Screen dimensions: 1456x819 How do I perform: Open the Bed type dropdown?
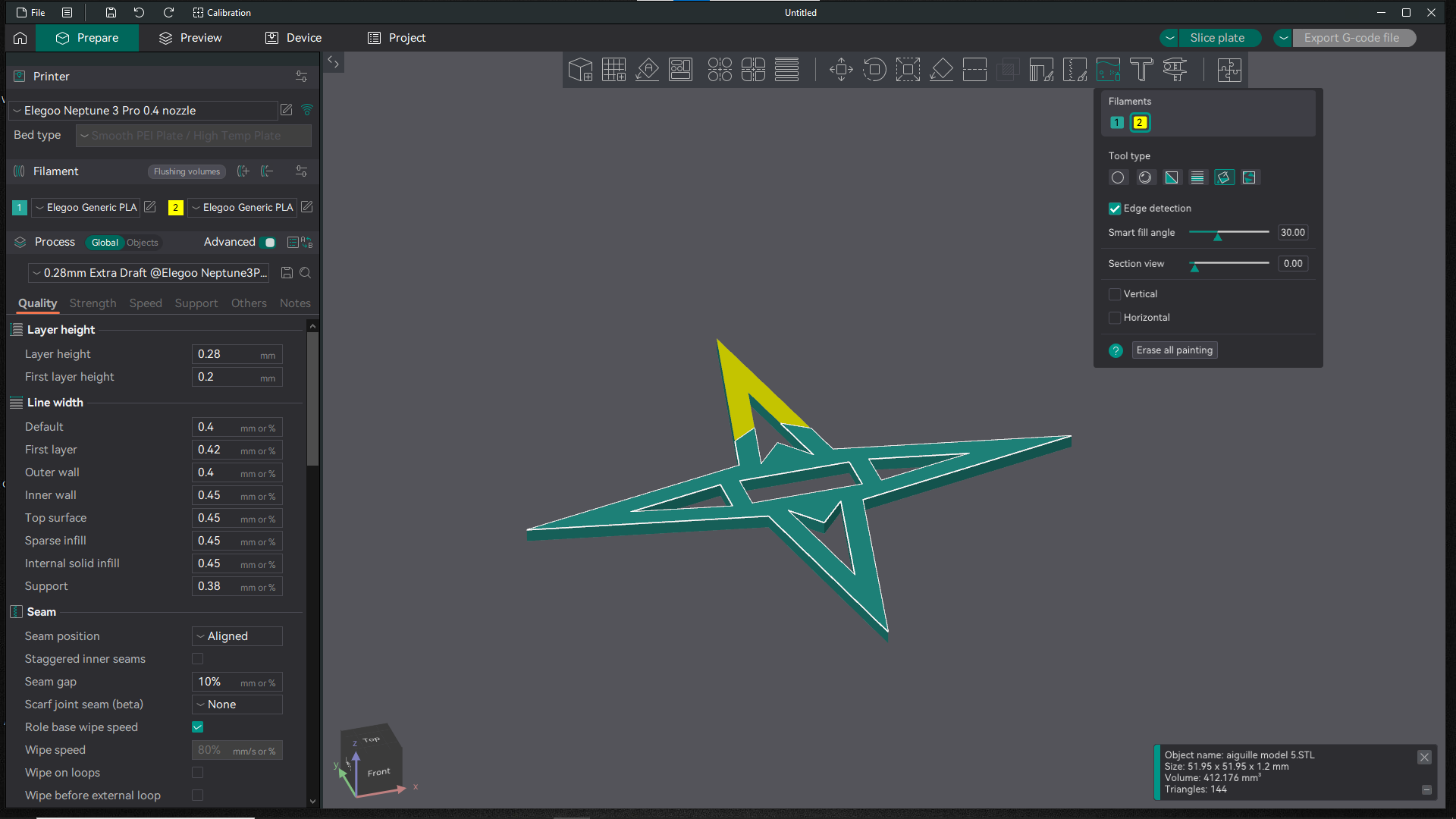click(x=193, y=136)
